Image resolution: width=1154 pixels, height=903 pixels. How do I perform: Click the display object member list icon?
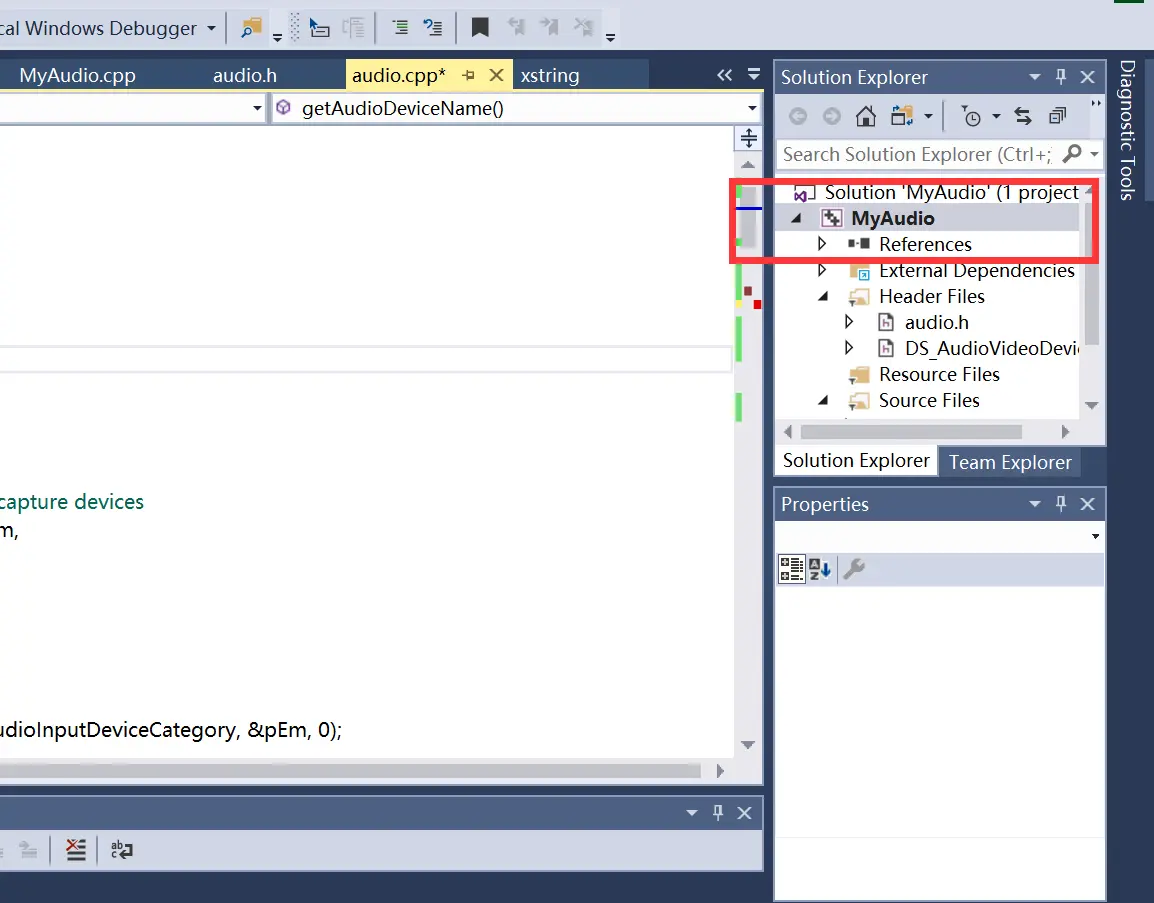coord(319,28)
